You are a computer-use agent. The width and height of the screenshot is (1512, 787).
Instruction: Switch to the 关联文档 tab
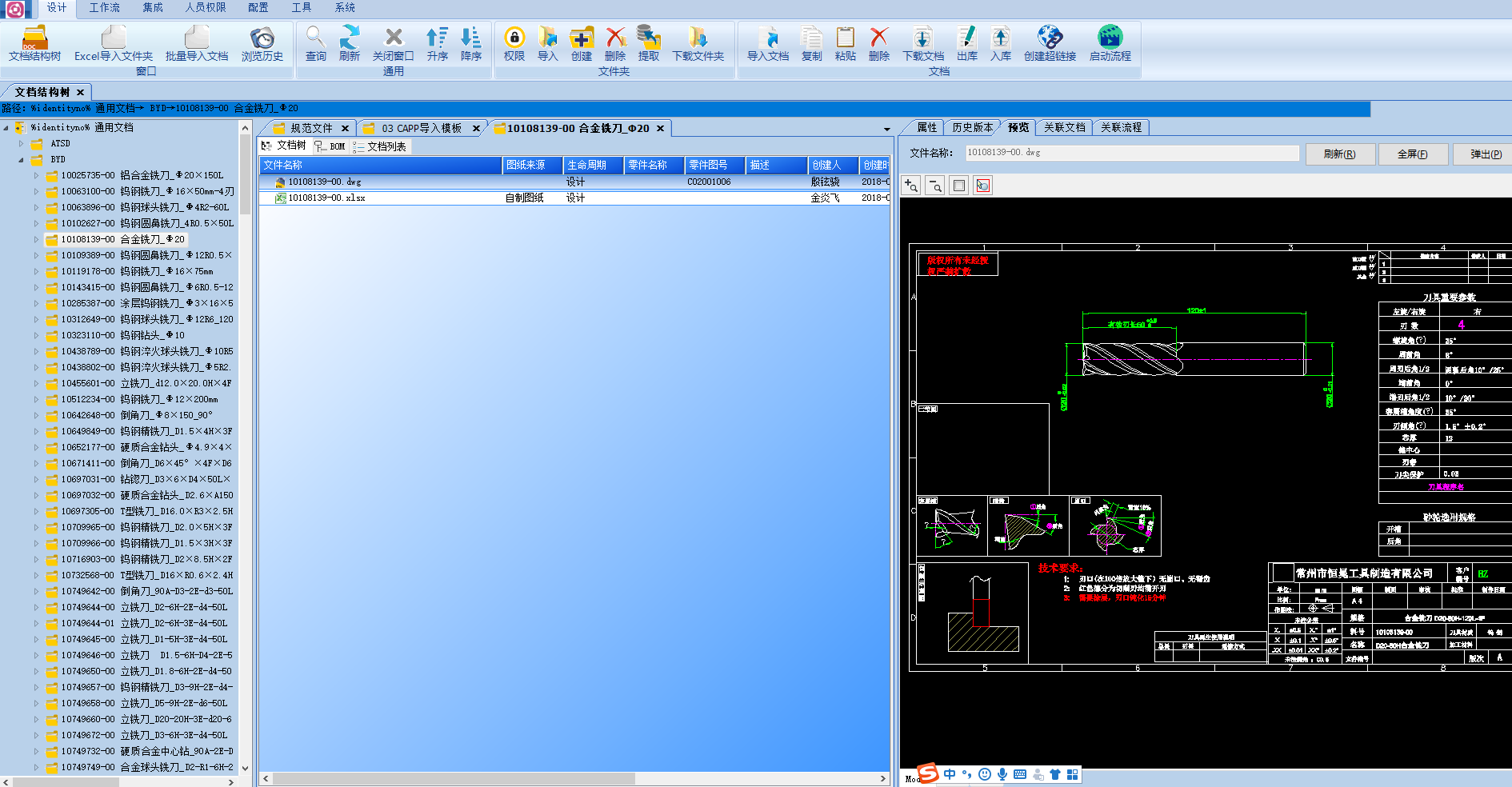coord(1064,127)
